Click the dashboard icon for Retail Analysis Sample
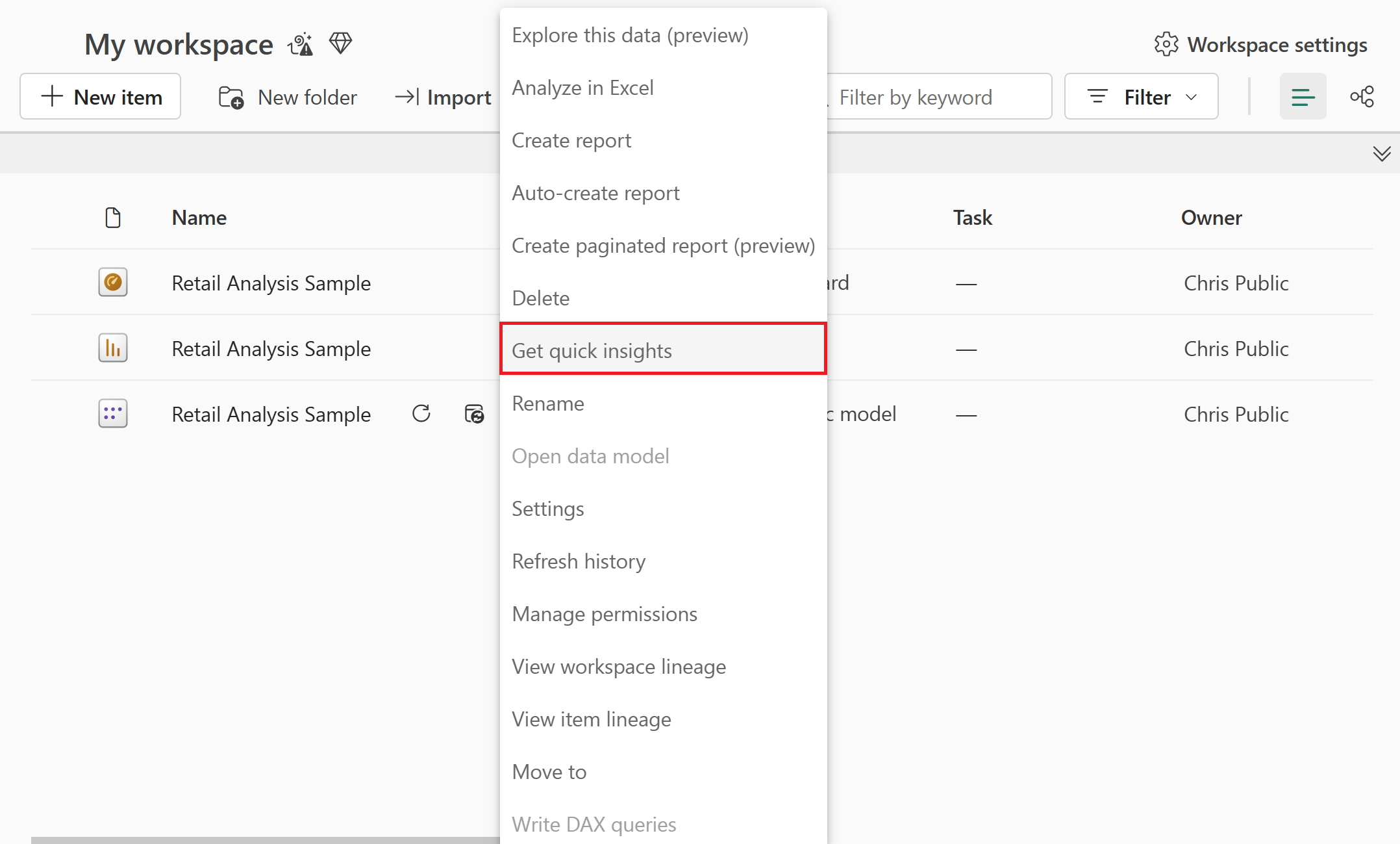1400x844 pixels. (112, 283)
